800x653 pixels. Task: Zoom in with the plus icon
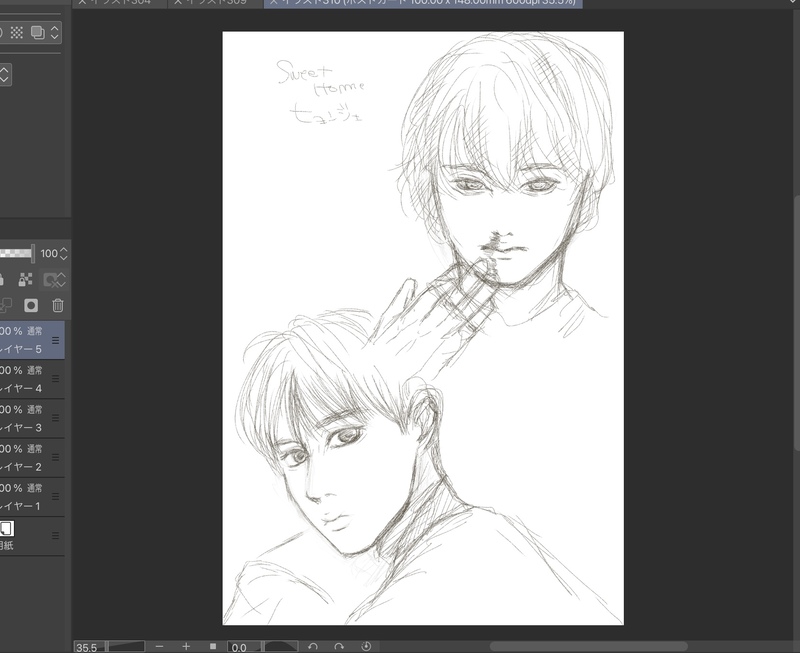click(186, 646)
